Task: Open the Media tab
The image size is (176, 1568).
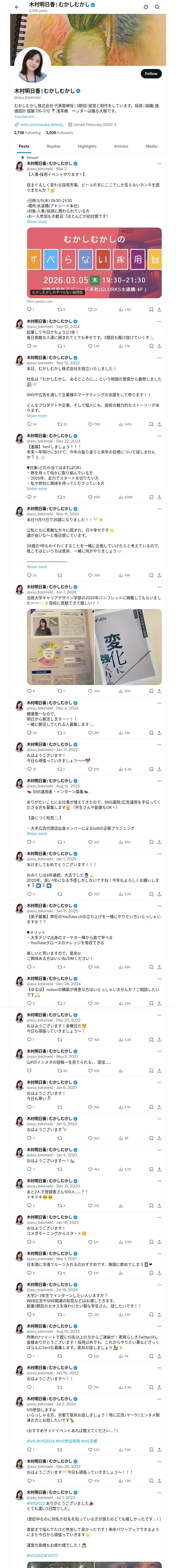Action: tap(151, 146)
